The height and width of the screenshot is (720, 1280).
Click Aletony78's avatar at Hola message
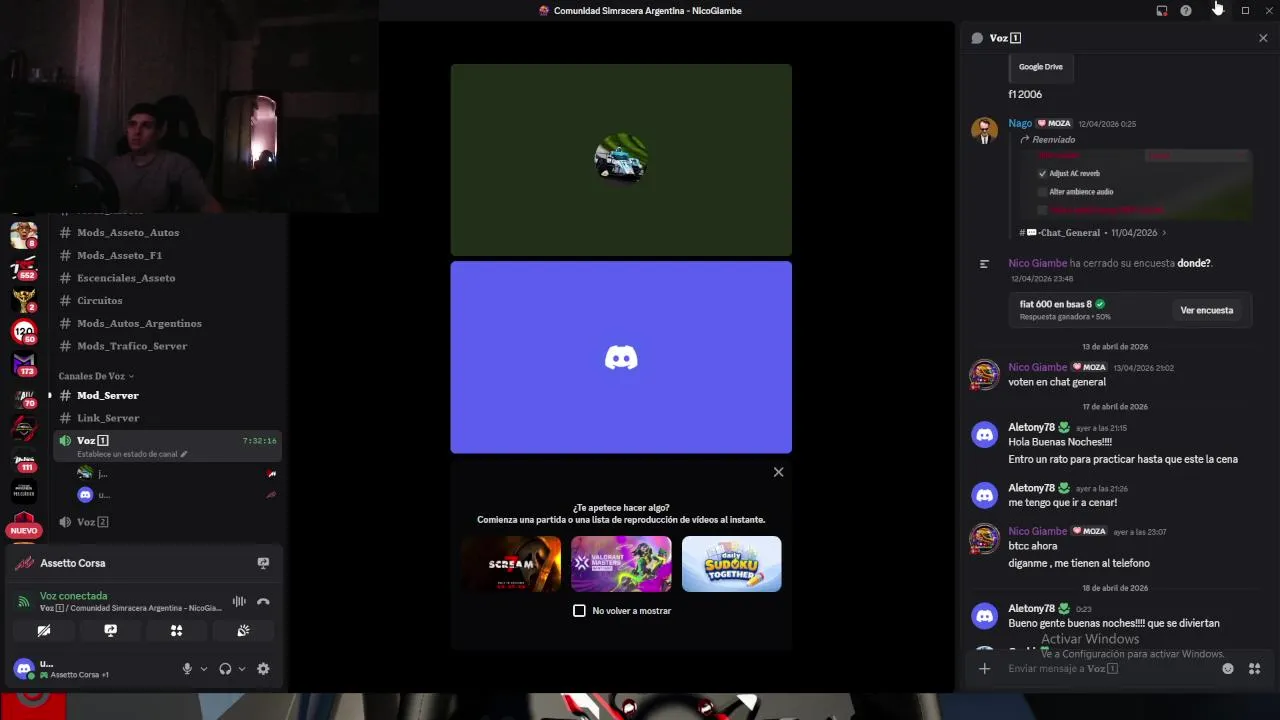[x=984, y=435]
